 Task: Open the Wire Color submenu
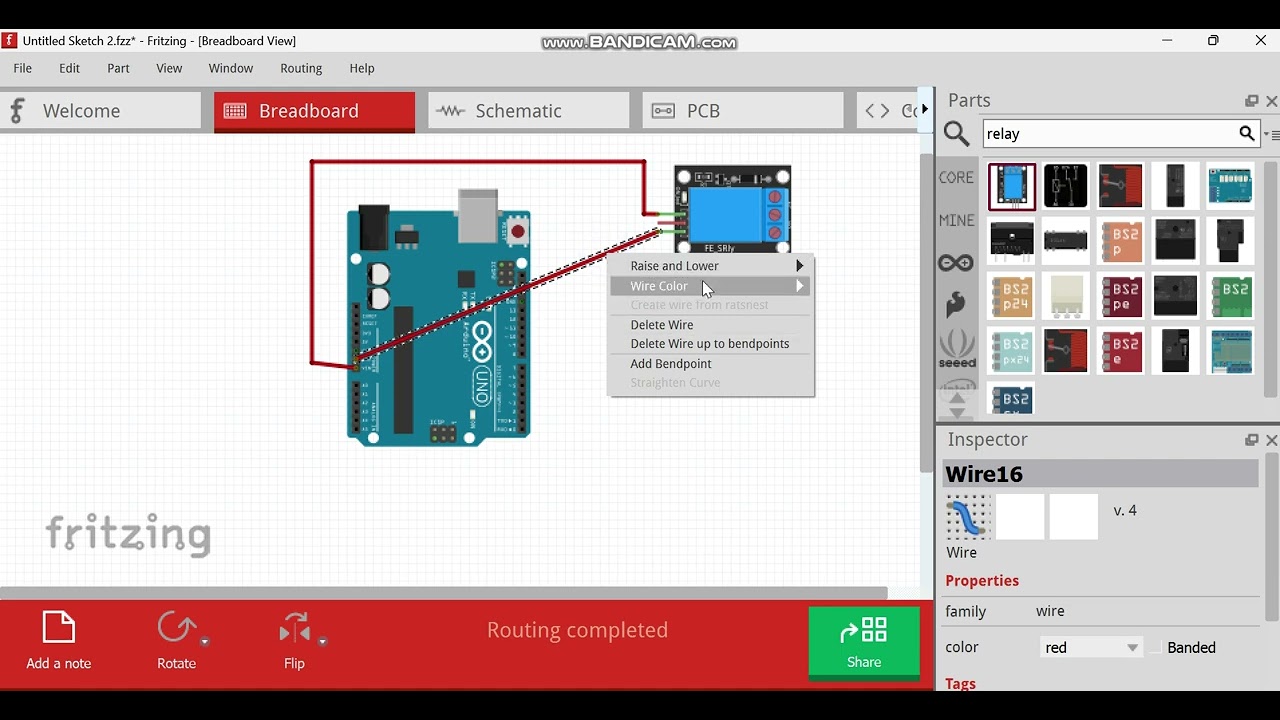(711, 286)
